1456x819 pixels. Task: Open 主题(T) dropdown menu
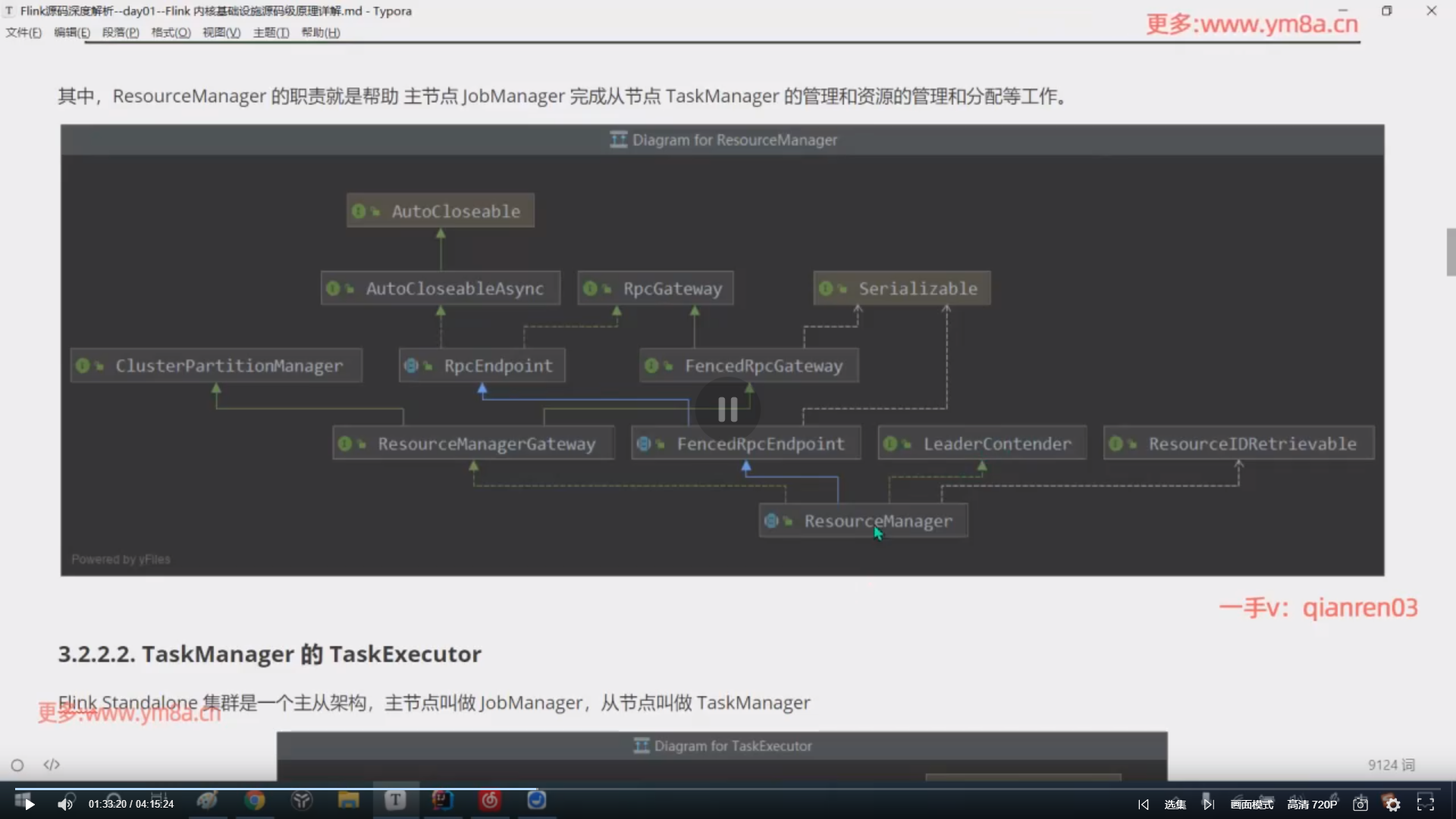pos(271,33)
